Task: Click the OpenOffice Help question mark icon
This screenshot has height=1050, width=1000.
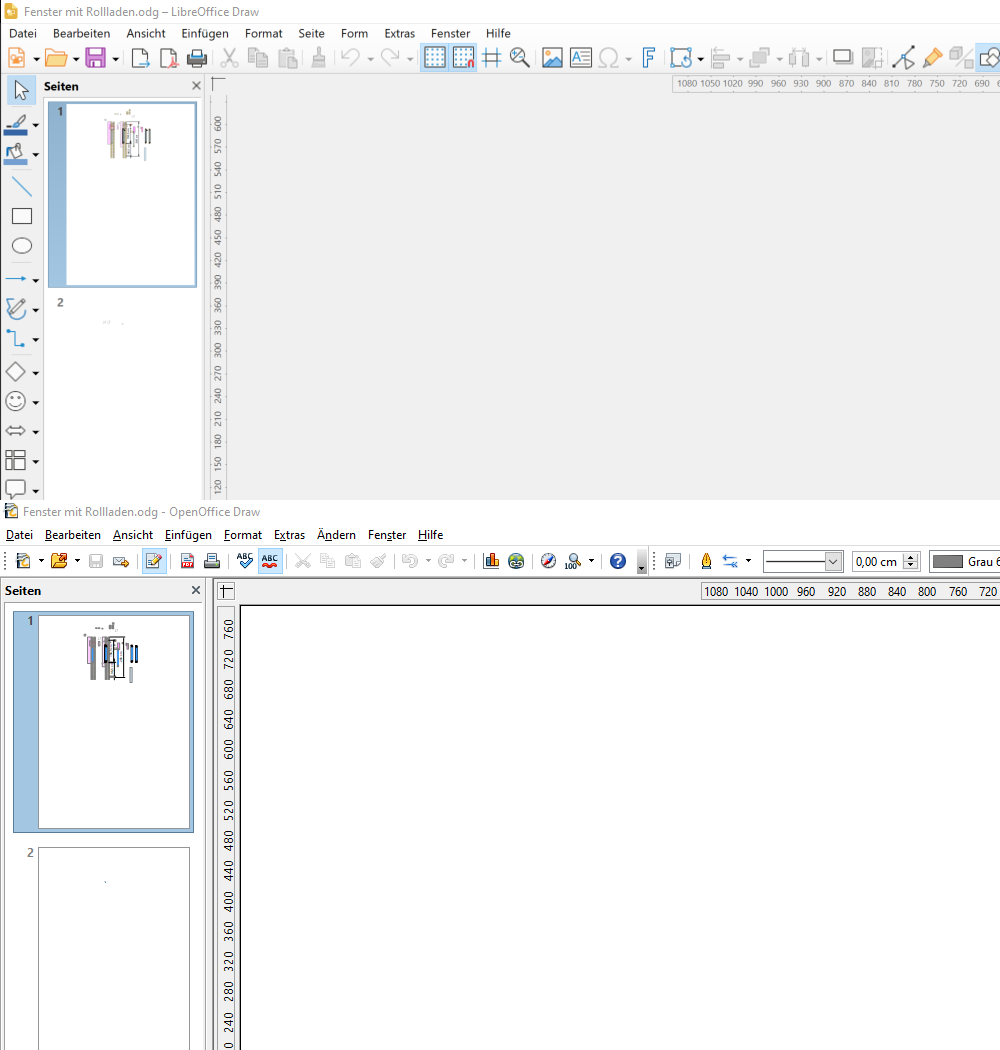Action: coord(618,561)
